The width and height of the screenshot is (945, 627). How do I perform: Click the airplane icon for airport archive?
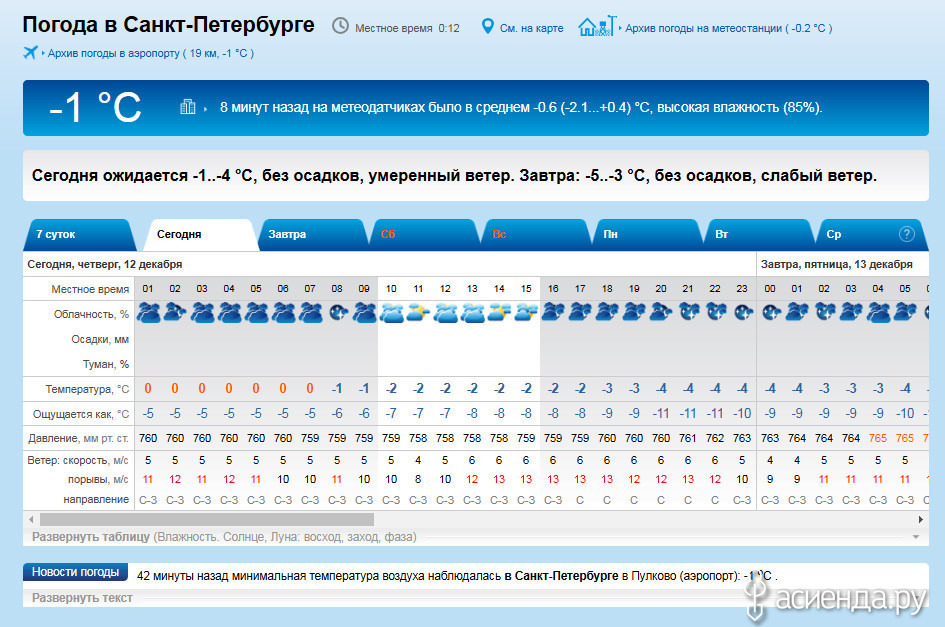coord(31,52)
